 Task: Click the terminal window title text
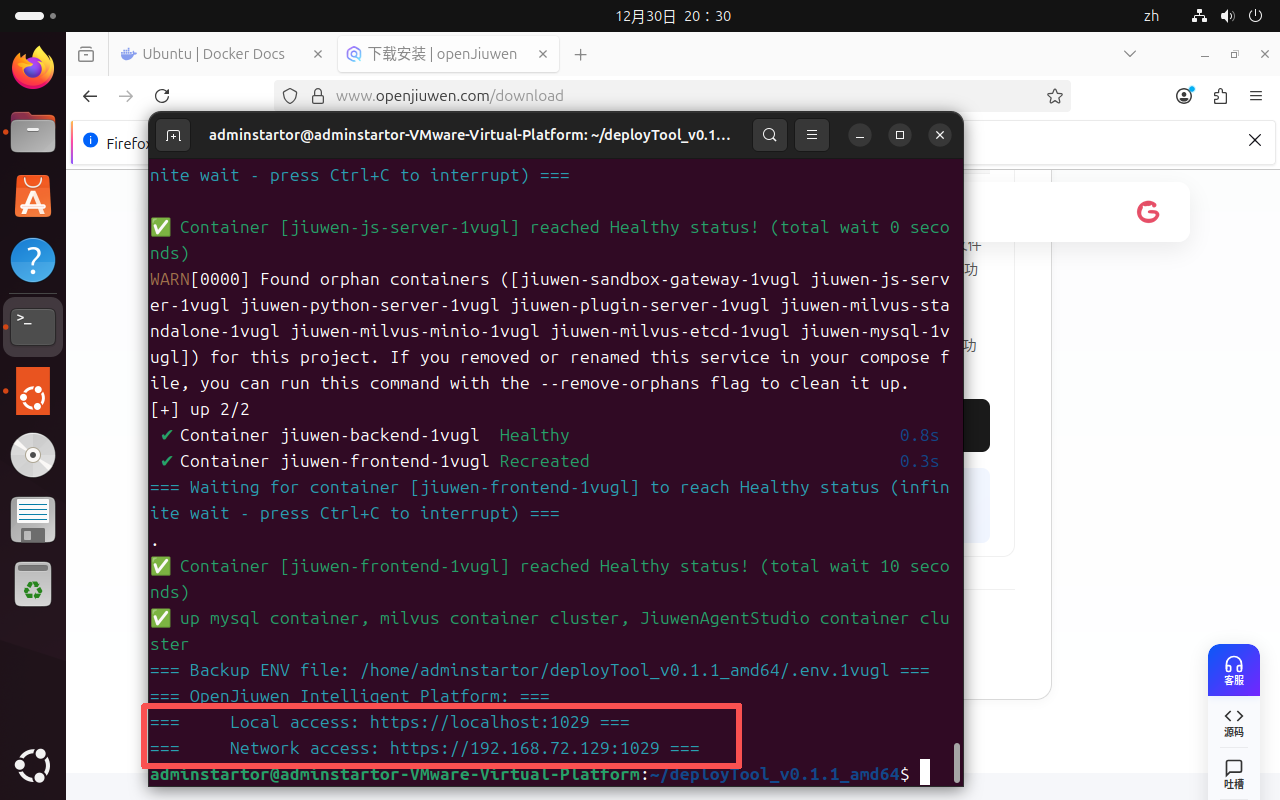(470, 135)
